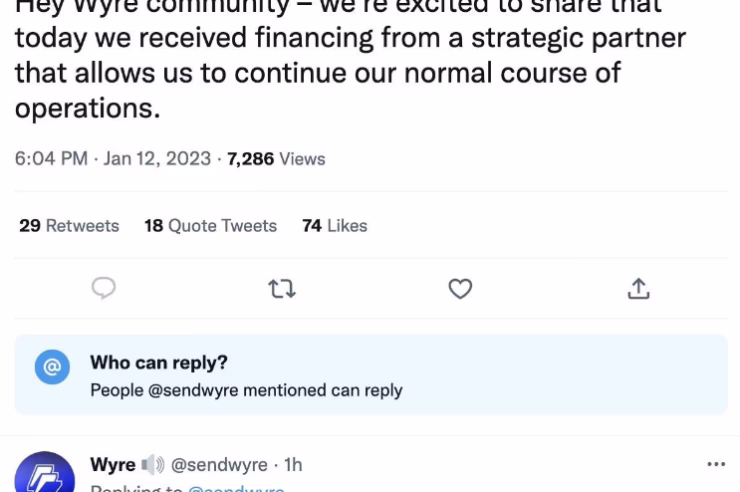Like the tweet with the heart icon
Screen dimensions: 740x492
coord(460,289)
